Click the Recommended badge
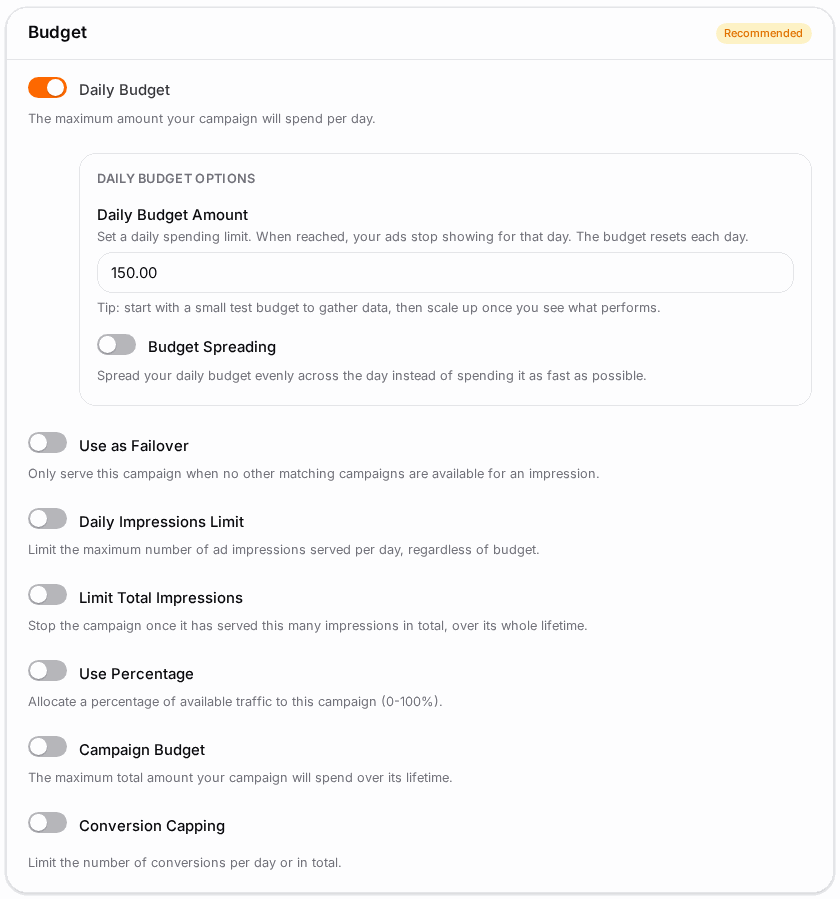Viewport: 840px width, 899px height. point(763,33)
